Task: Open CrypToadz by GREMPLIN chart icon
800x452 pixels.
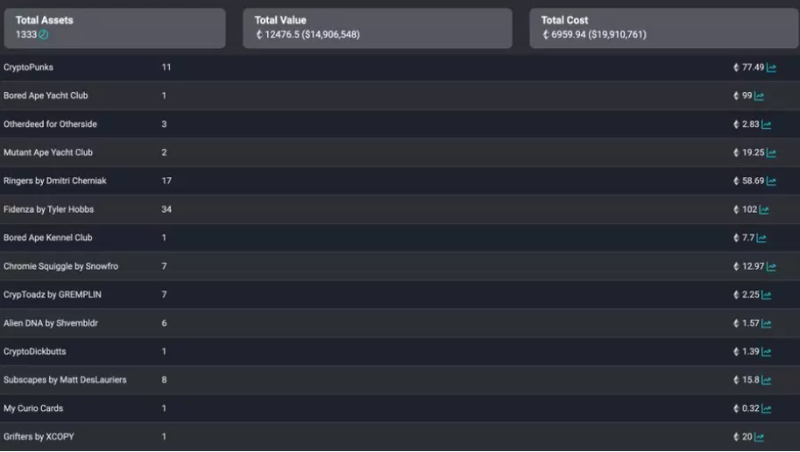Action: (766, 296)
